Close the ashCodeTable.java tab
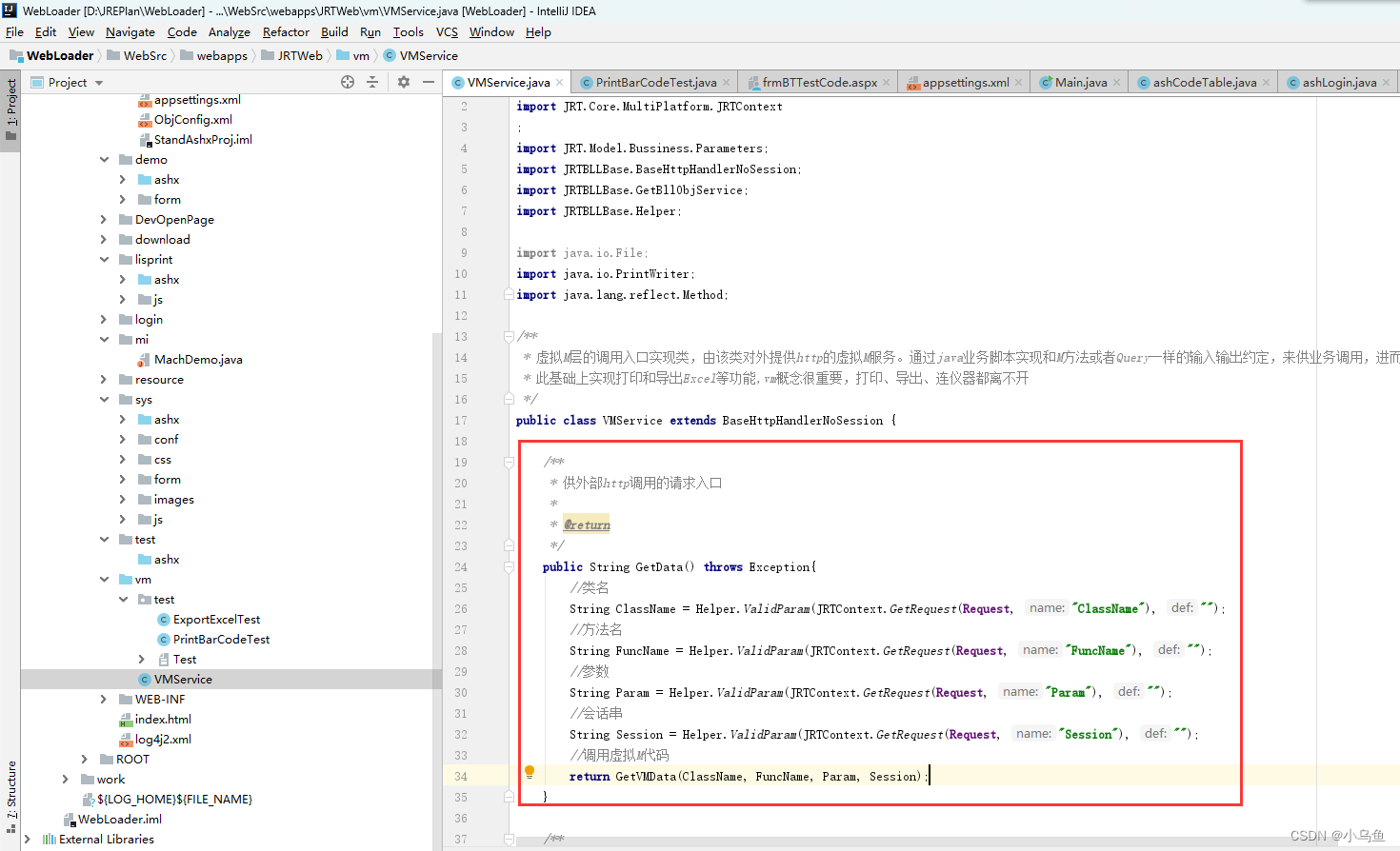Viewport: 1400px width, 851px height. pyautogui.click(x=1266, y=83)
